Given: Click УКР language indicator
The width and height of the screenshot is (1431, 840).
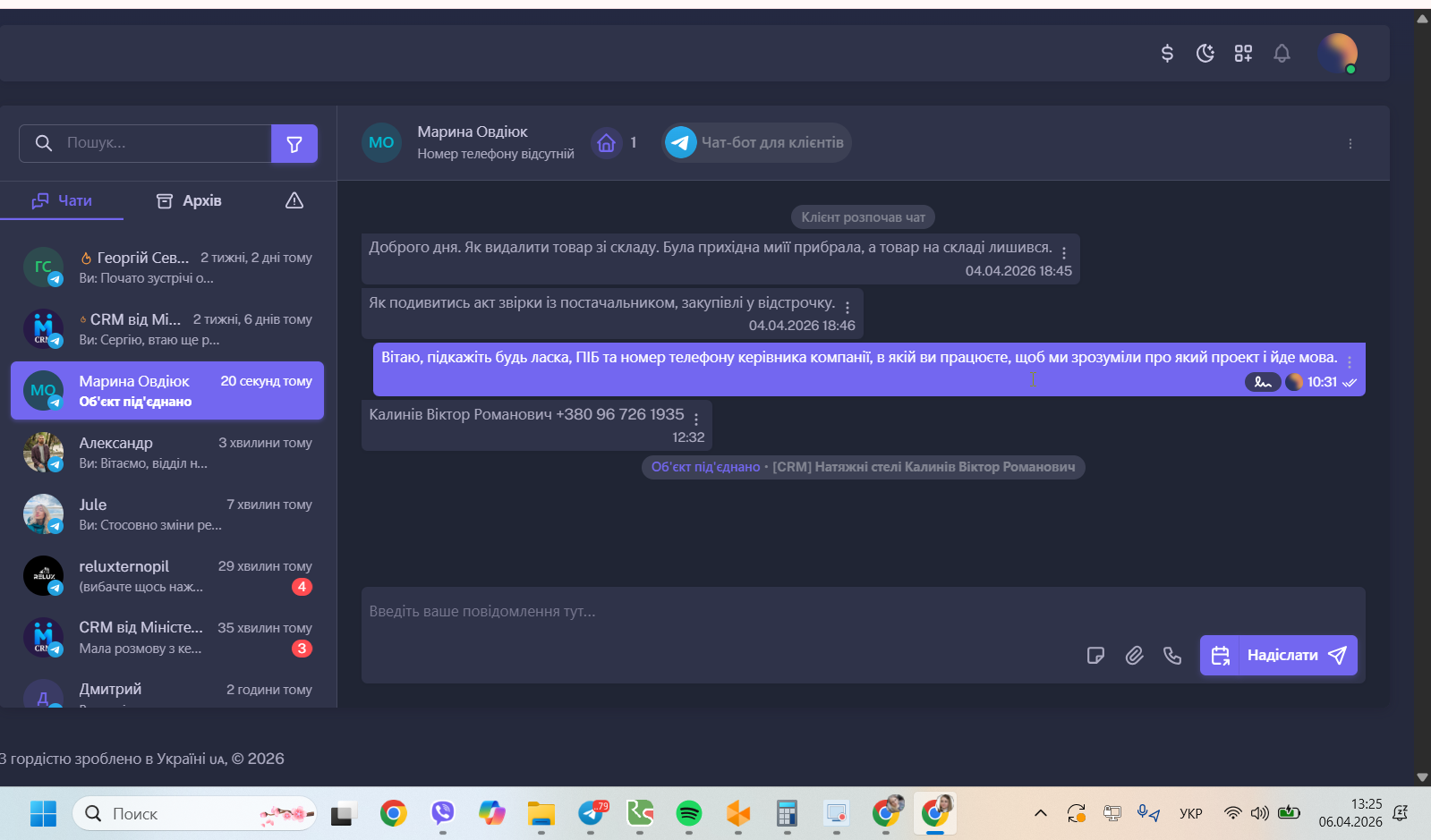Looking at the screenshot, I should coord(1190,814).
